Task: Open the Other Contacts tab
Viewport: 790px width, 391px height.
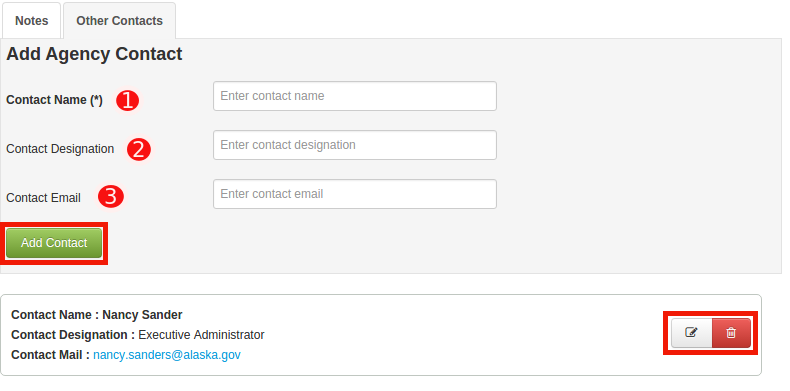Action: (x=119, y=21)
